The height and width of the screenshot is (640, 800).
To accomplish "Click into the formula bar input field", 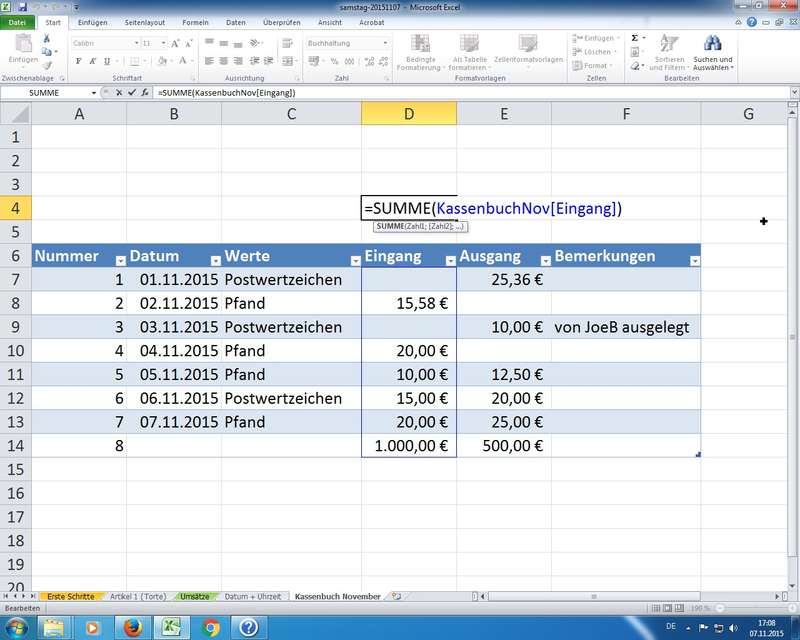I will (450, 92).
